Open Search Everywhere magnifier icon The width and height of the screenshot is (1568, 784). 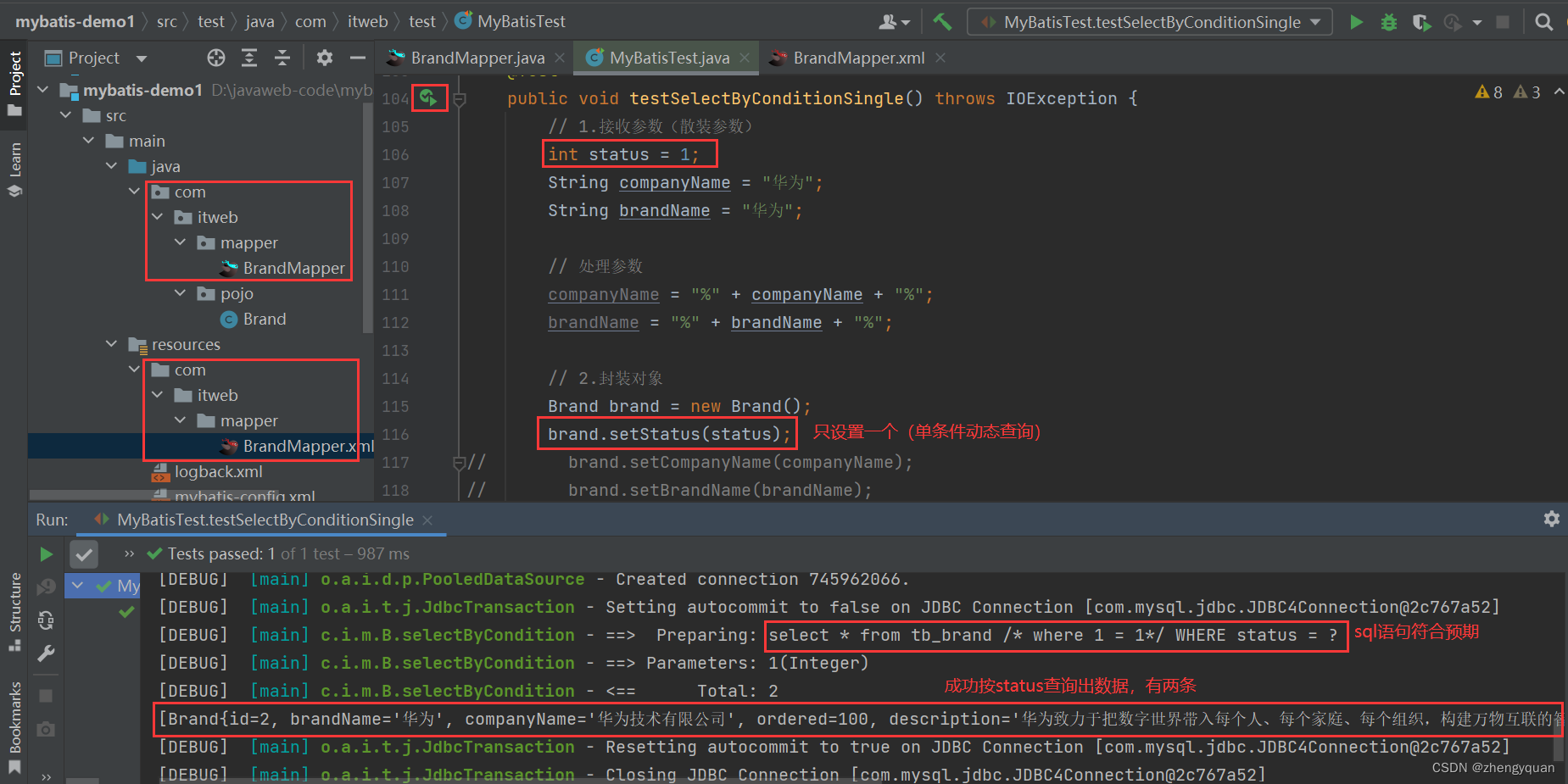1544,22
